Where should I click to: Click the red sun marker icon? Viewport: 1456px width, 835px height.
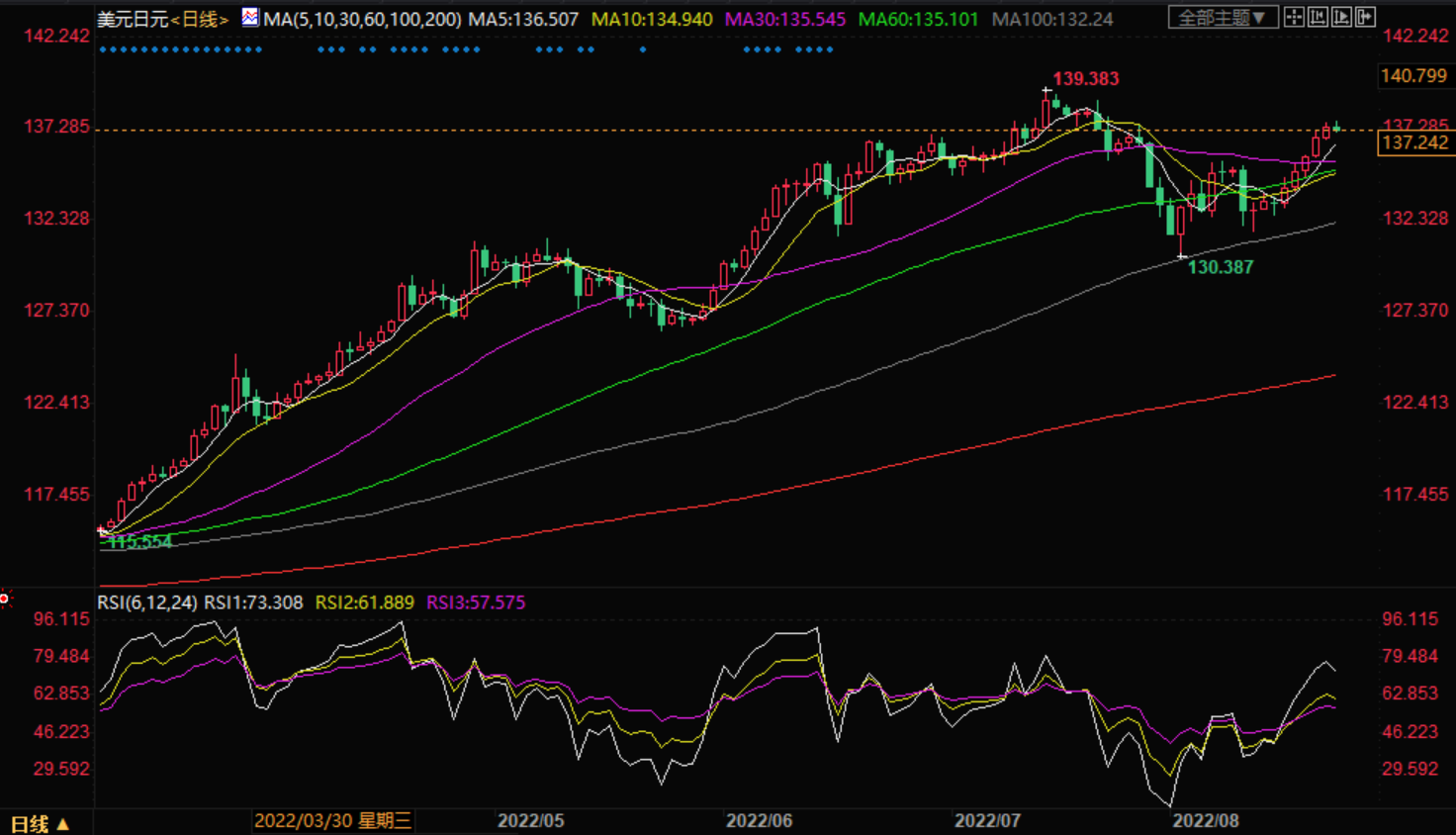click(5, 599)
